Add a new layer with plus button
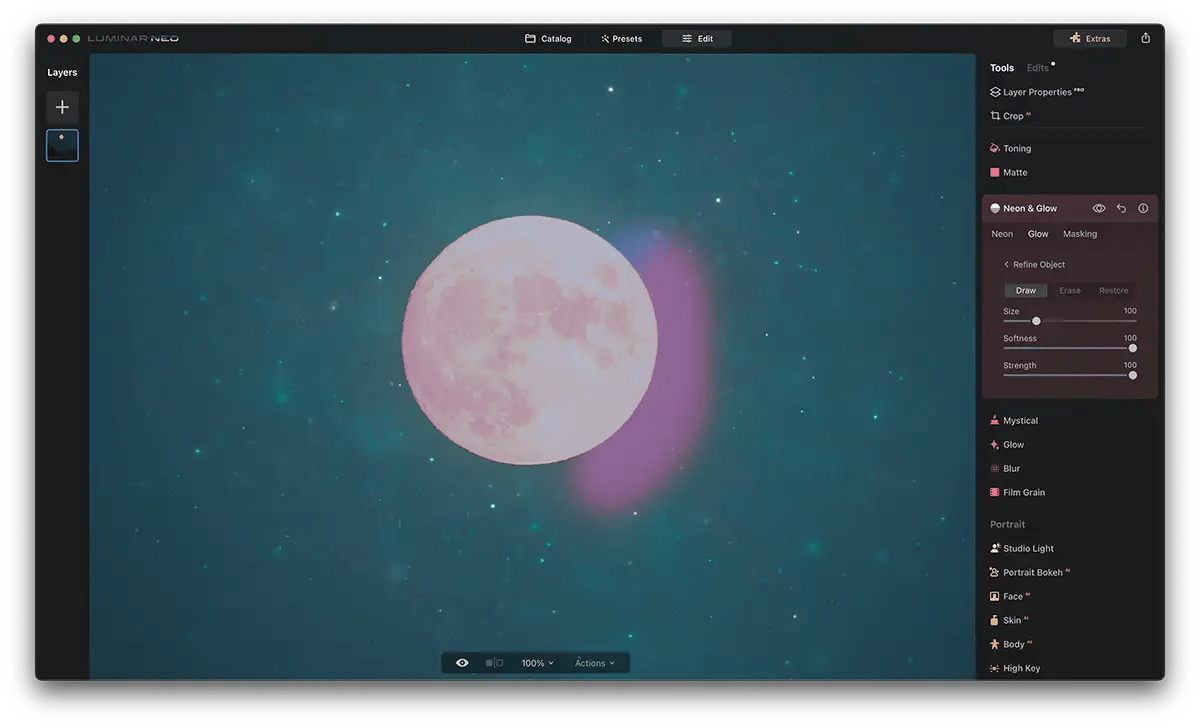 click(x=62, y=107)
